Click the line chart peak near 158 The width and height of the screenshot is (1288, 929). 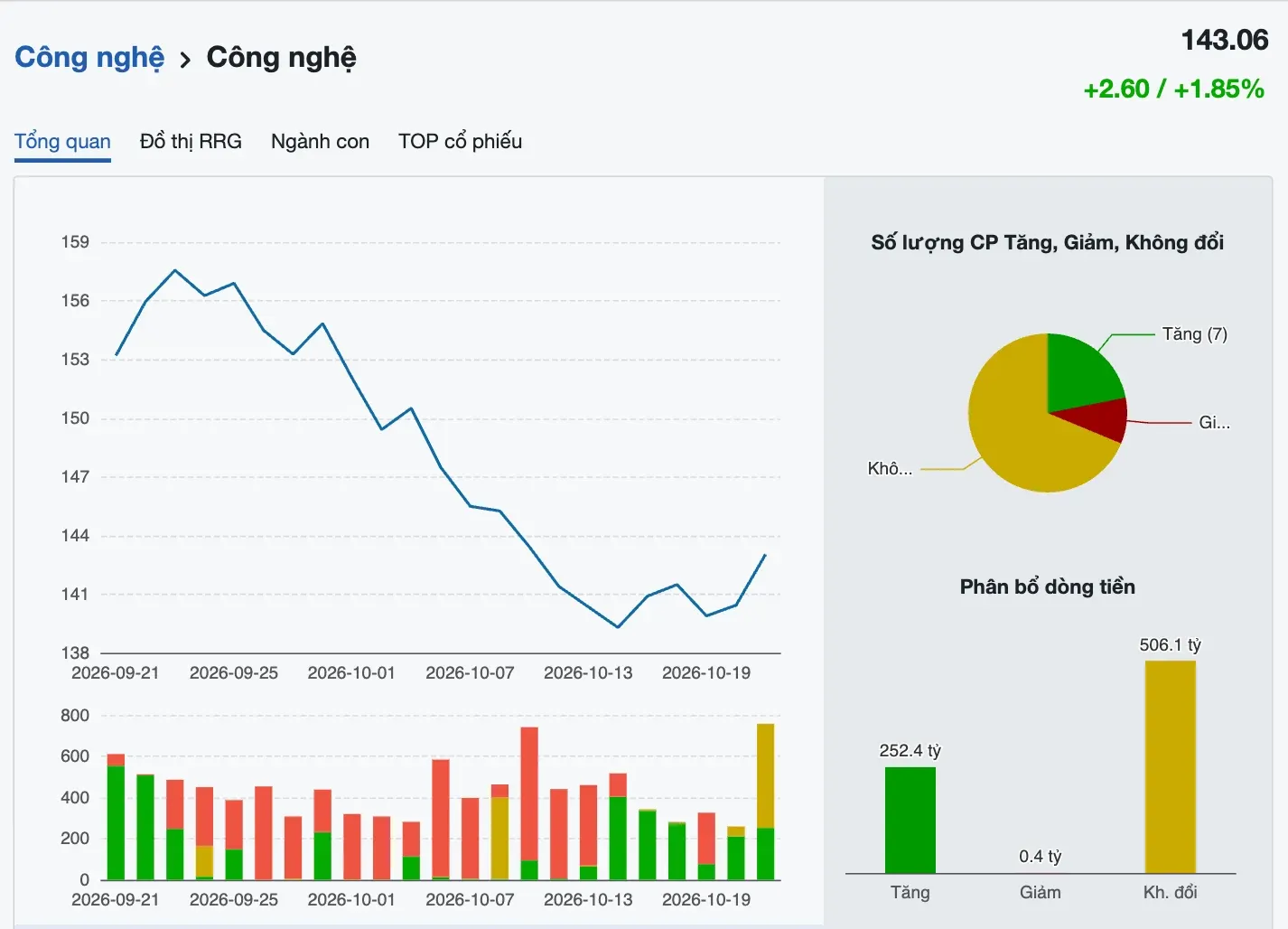coord(175,270)
